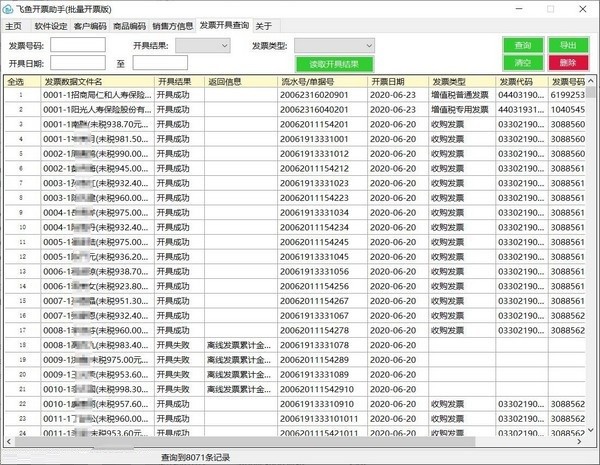
Task: Click the red 删除 button
Action: 568,63
